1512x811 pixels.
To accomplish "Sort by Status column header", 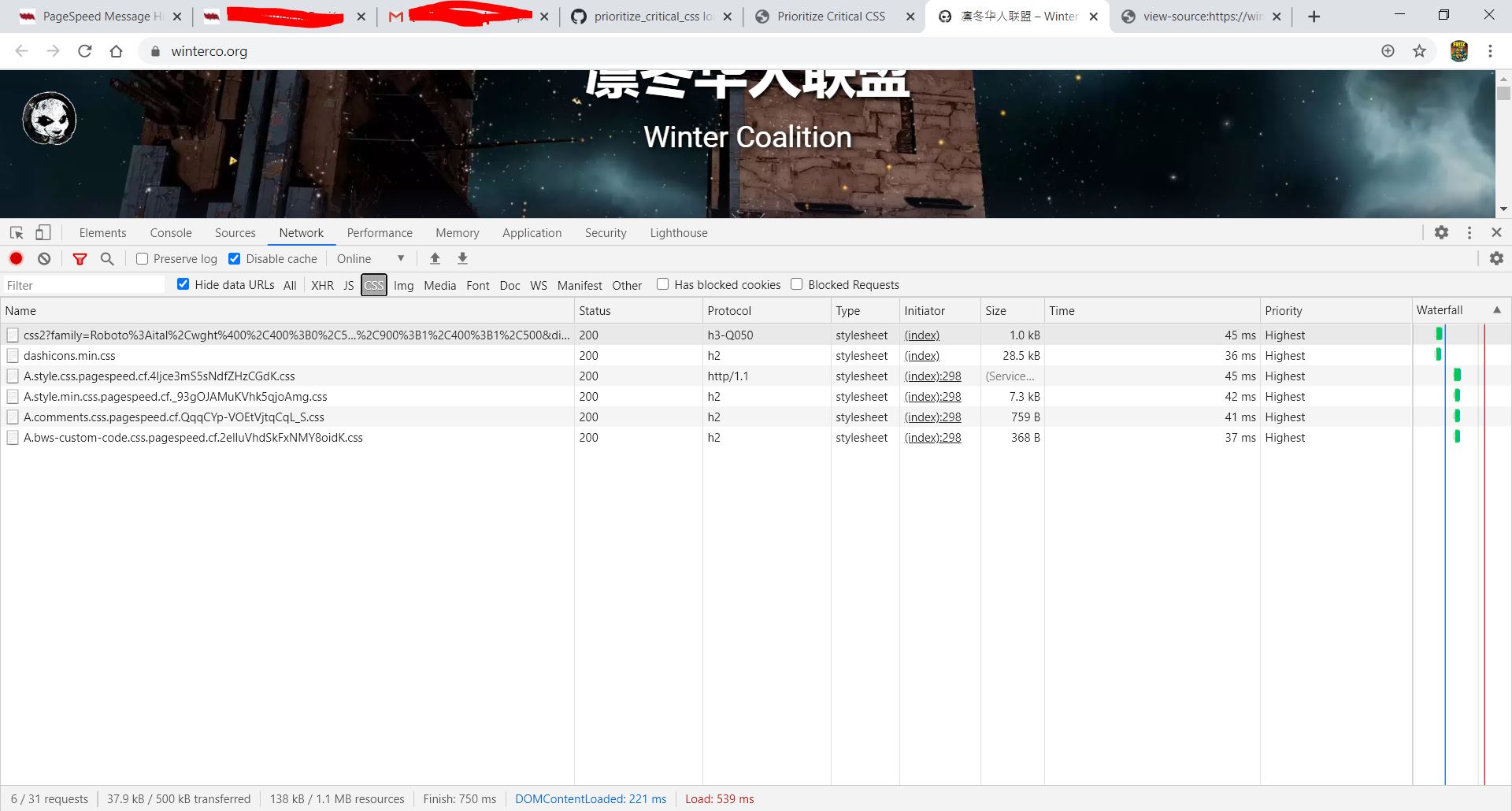I will (x=638, y=310).
